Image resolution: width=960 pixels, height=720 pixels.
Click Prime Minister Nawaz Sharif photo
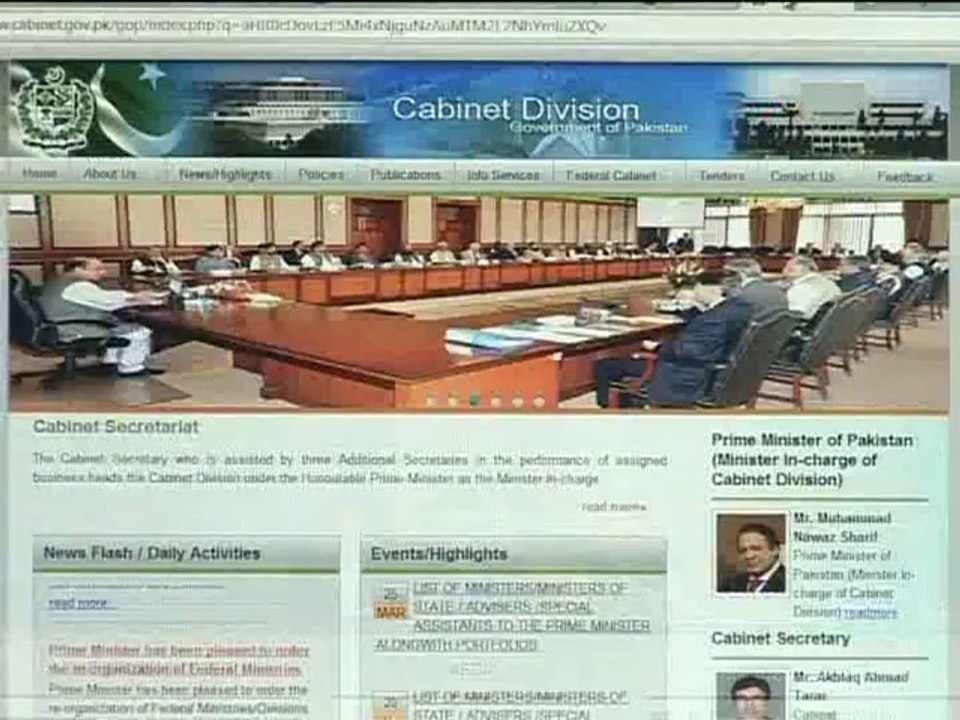coord(751,553)
